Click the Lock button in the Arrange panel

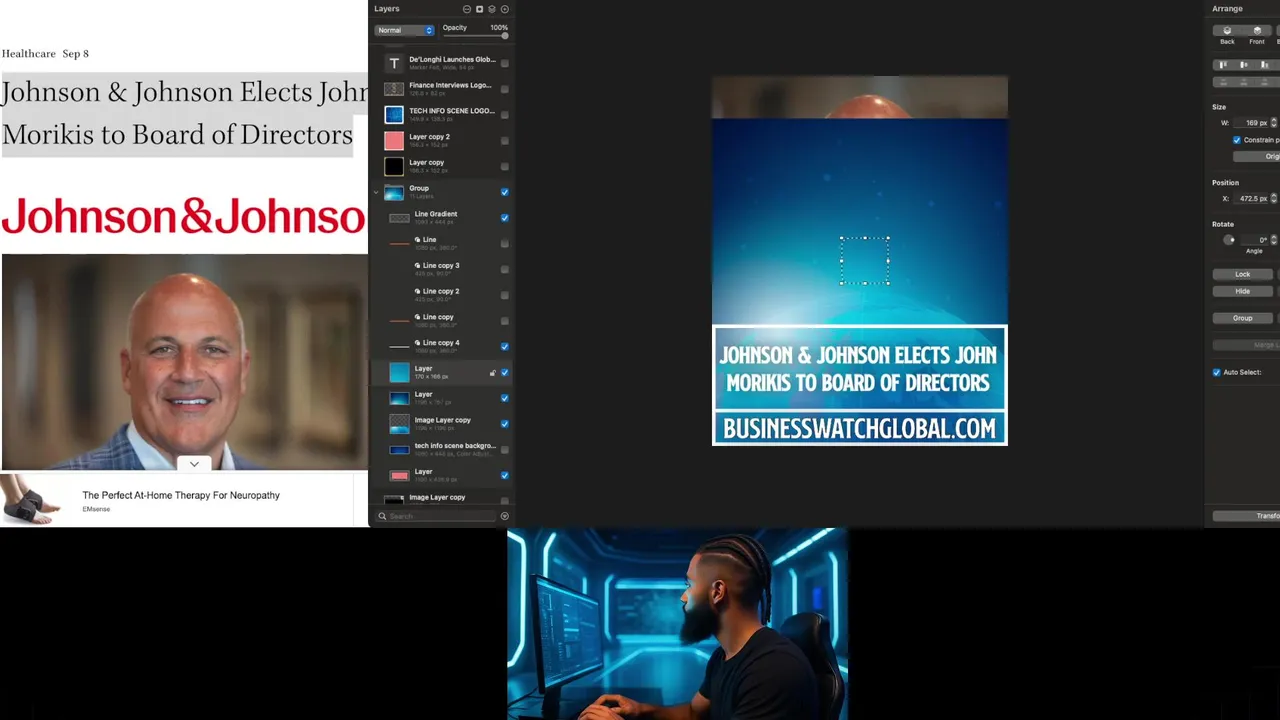pos(1242,274)
